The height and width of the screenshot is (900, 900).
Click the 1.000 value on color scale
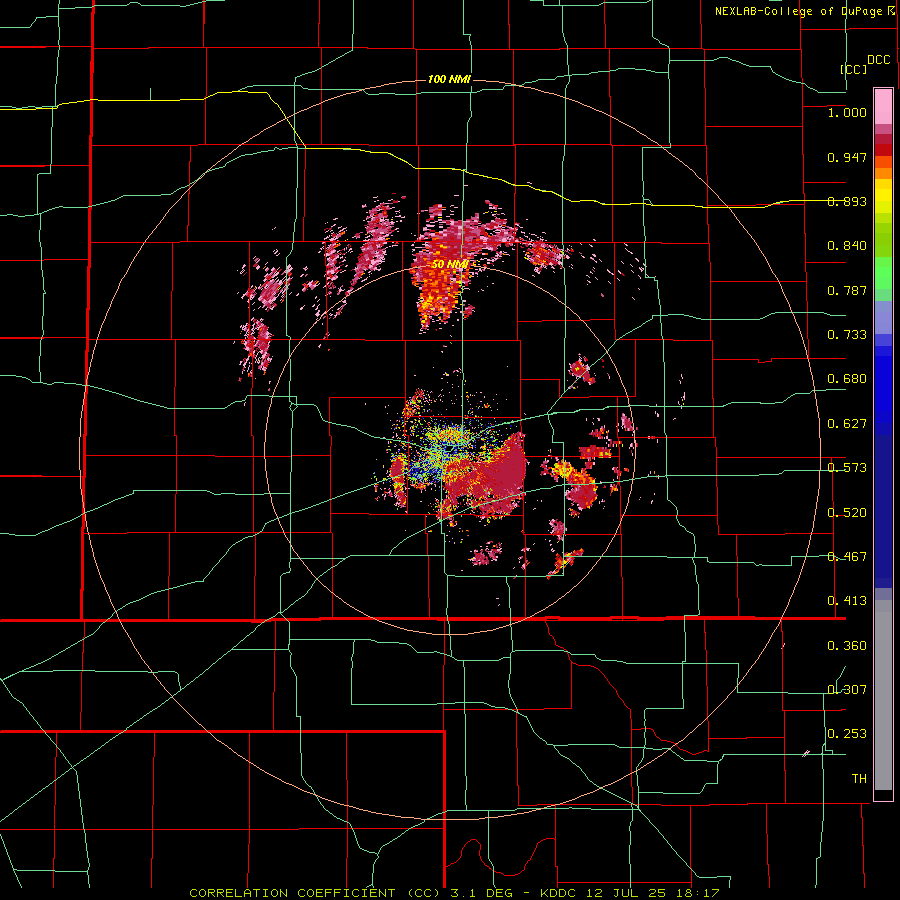[847, 112]
